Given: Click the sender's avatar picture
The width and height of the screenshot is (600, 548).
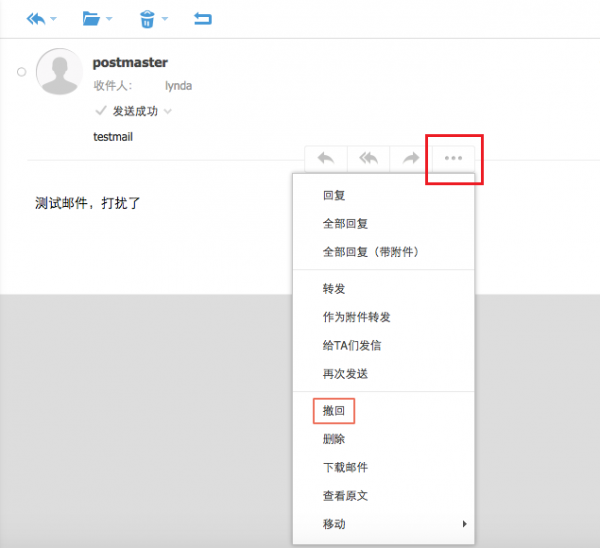Looking at the screenshot, I should click(59, 72).
